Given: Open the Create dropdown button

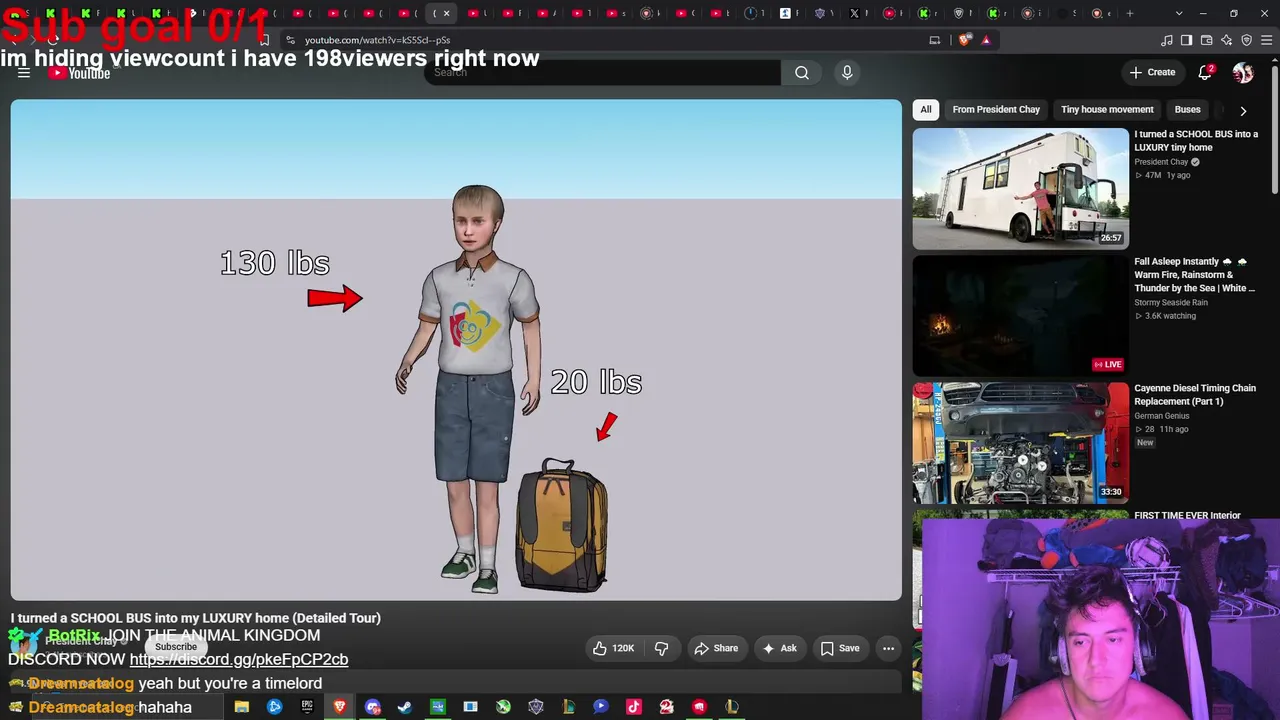Looking at the screenshot, I should 1152,72.
